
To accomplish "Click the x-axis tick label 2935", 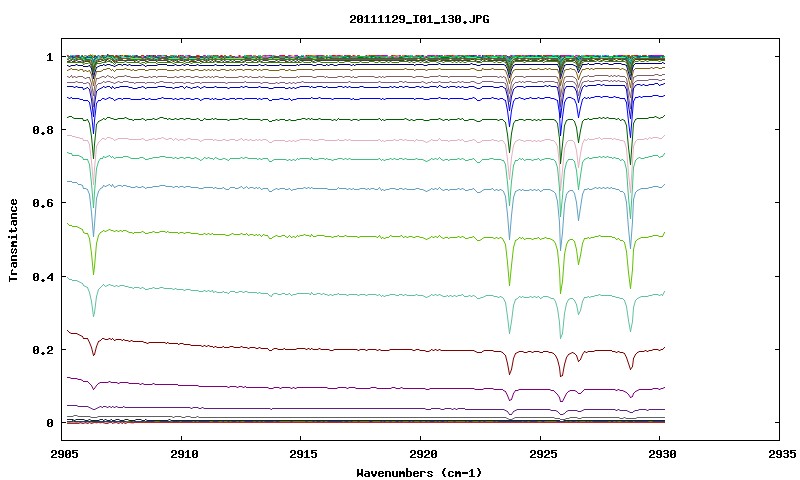I will click(x=782, y=454).
